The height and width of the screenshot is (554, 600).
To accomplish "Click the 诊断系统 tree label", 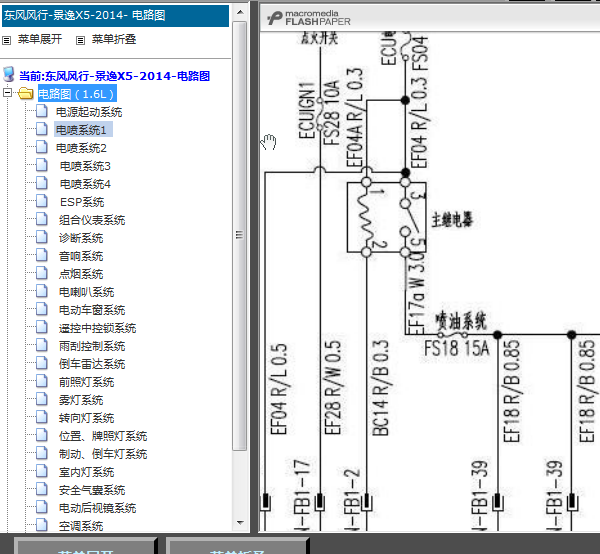I will (x=81, y=238).
